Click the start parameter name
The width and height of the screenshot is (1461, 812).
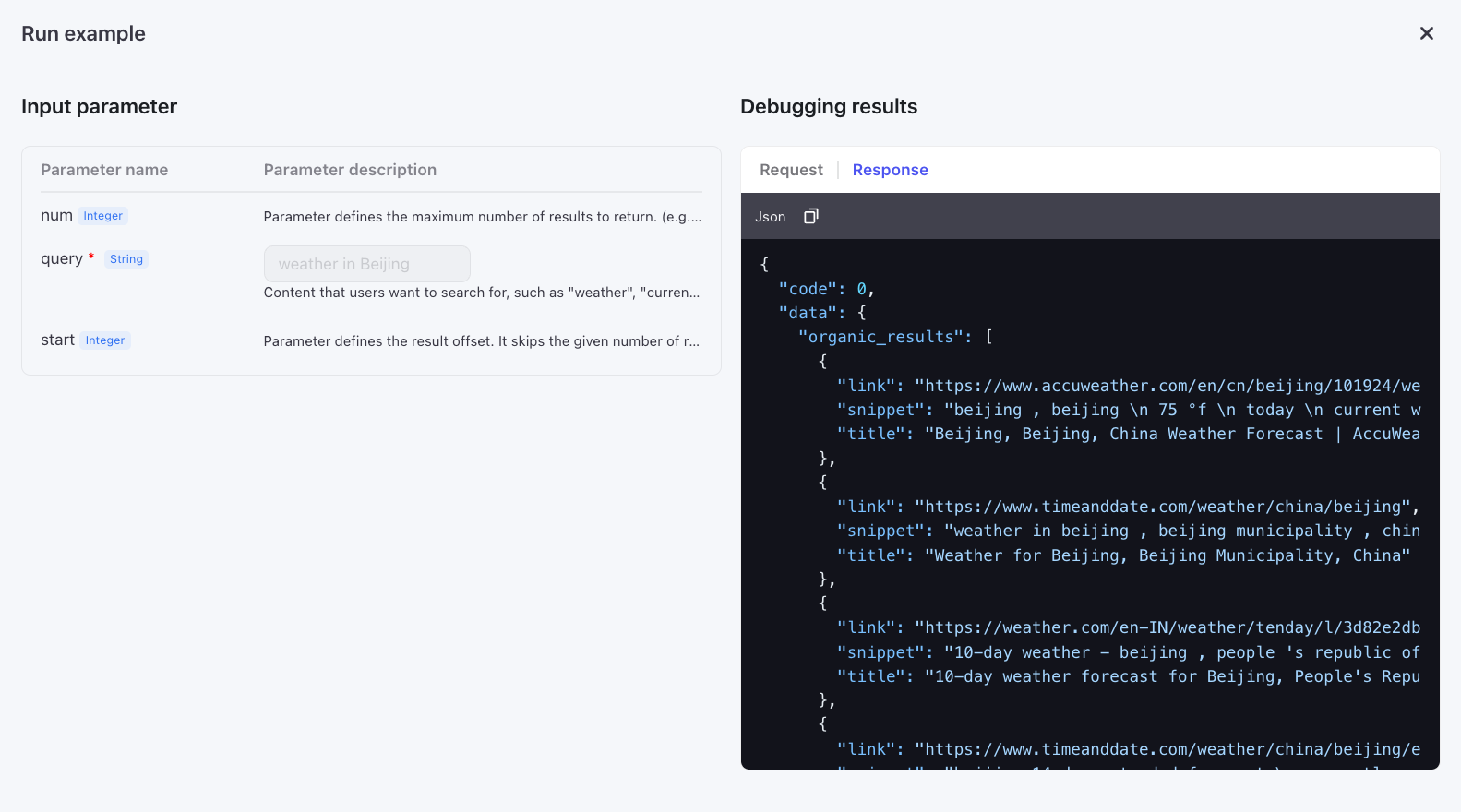[57, 340]
